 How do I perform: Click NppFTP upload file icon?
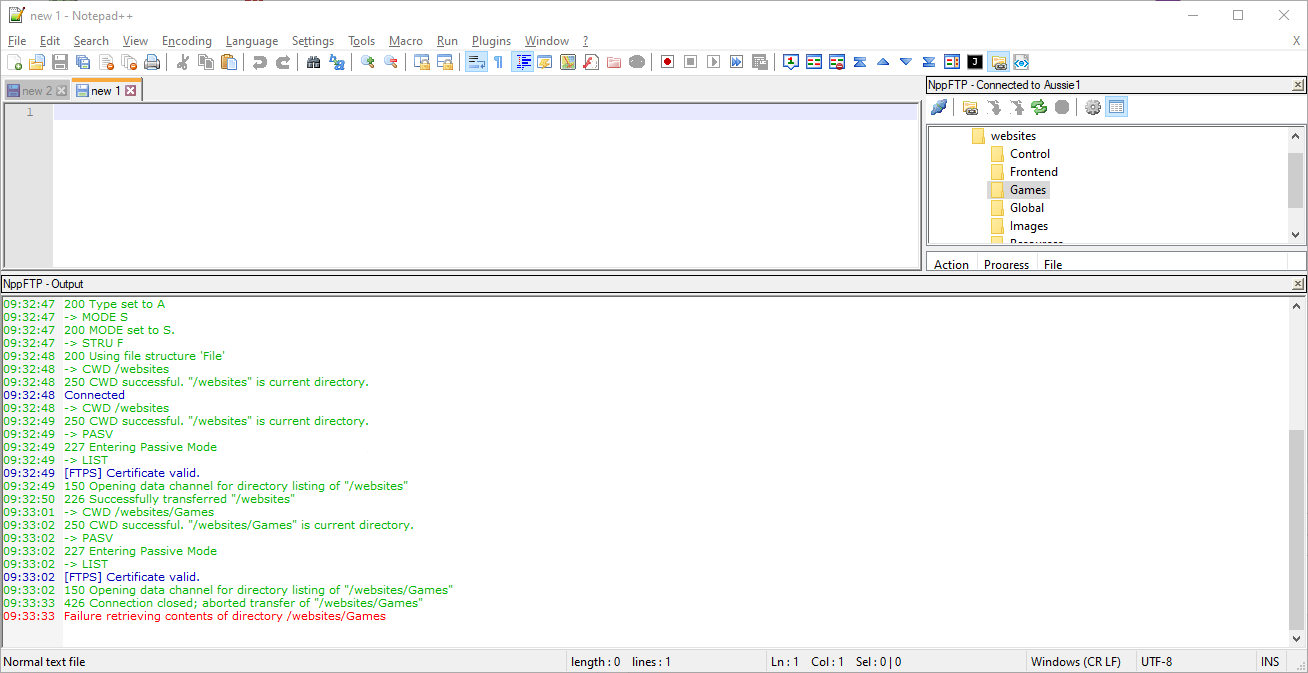coord(1016,107)
